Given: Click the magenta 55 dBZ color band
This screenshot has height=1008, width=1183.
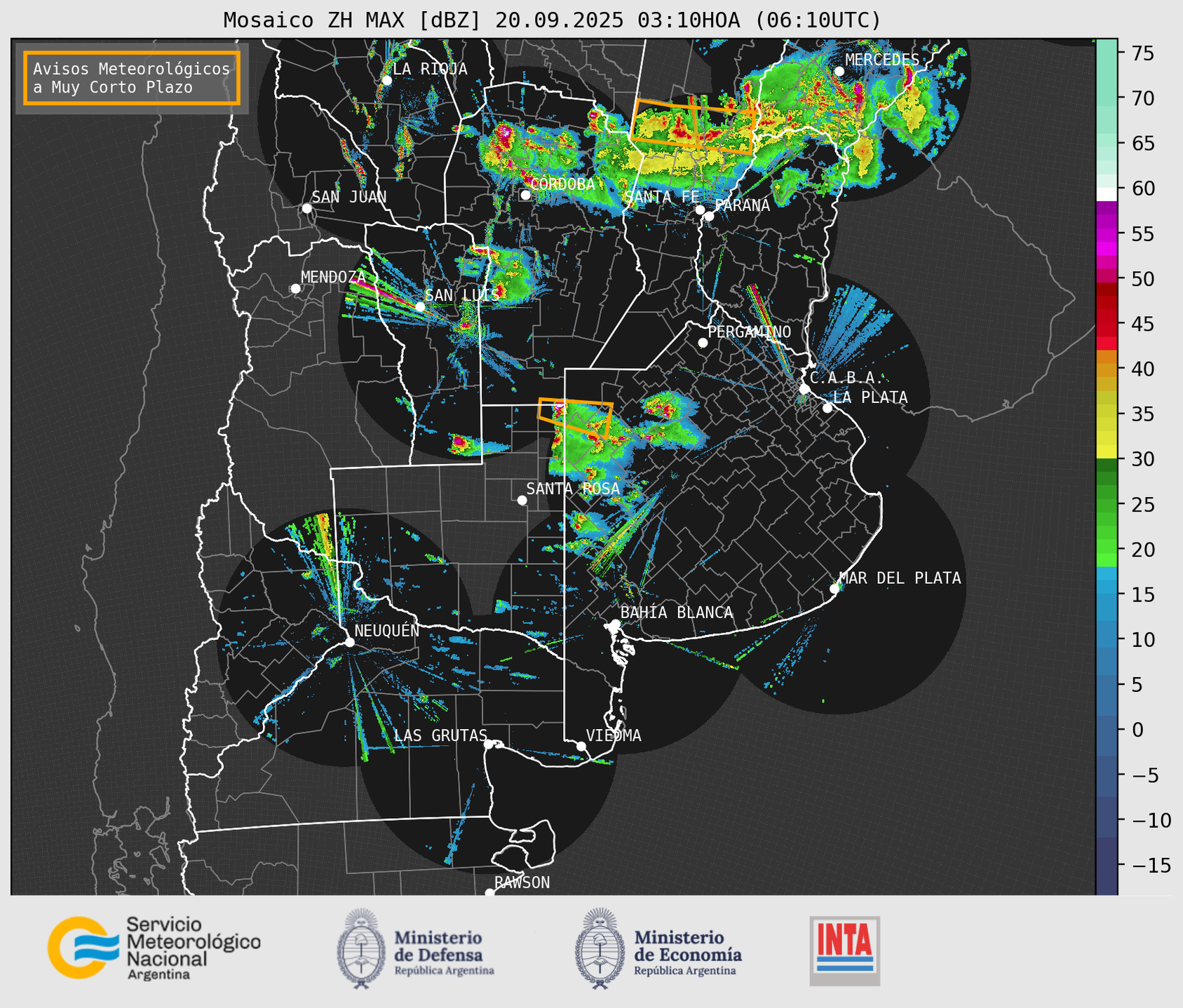Looking at the screenshot, I should (1107, 234).
